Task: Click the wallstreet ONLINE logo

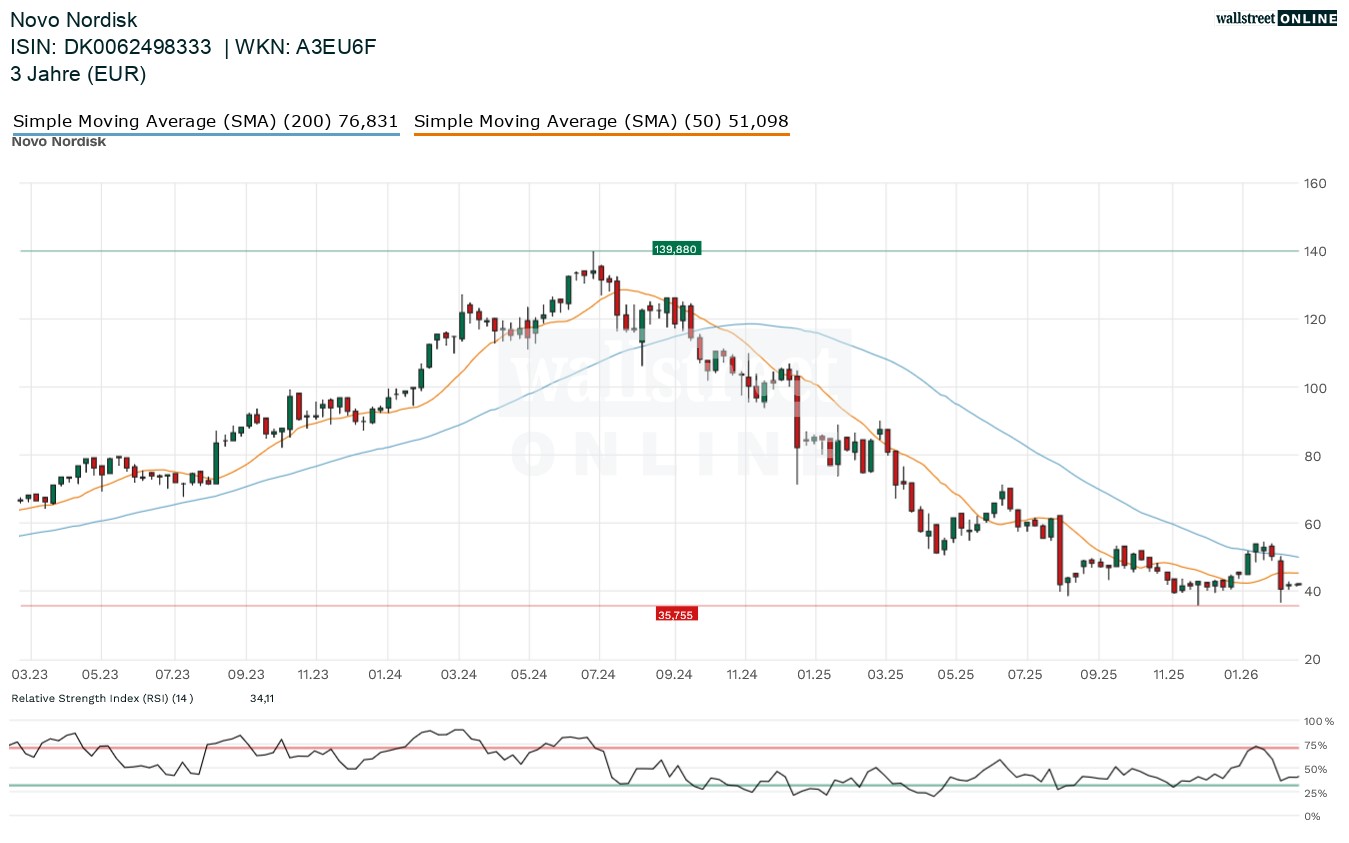Action: [1275, 18]
